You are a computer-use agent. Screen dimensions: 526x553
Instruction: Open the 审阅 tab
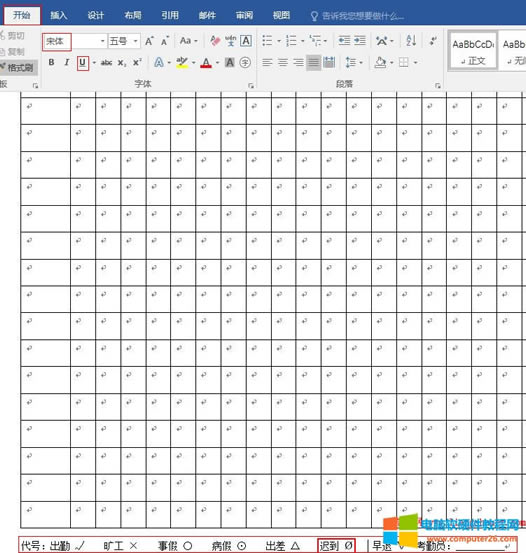(x=244, y=15)
